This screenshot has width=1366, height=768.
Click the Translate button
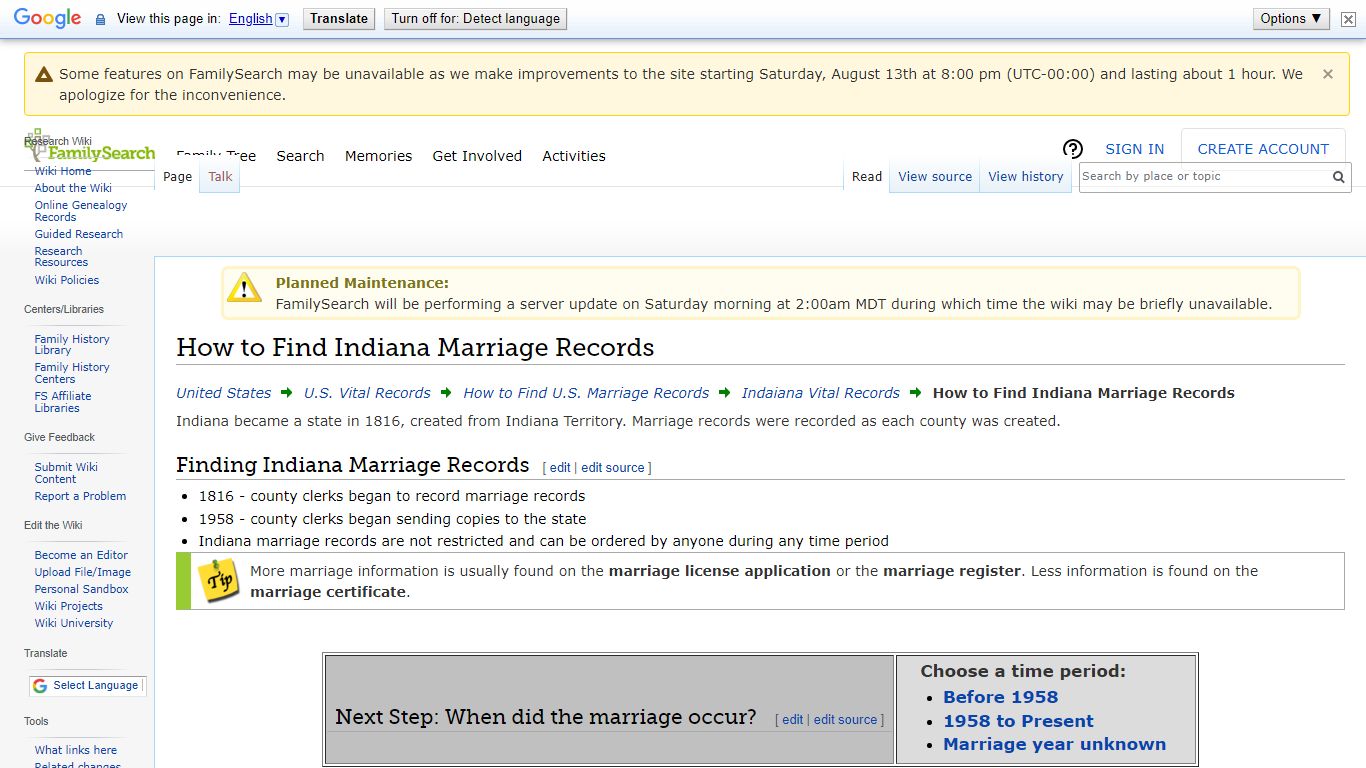point(339,19)
